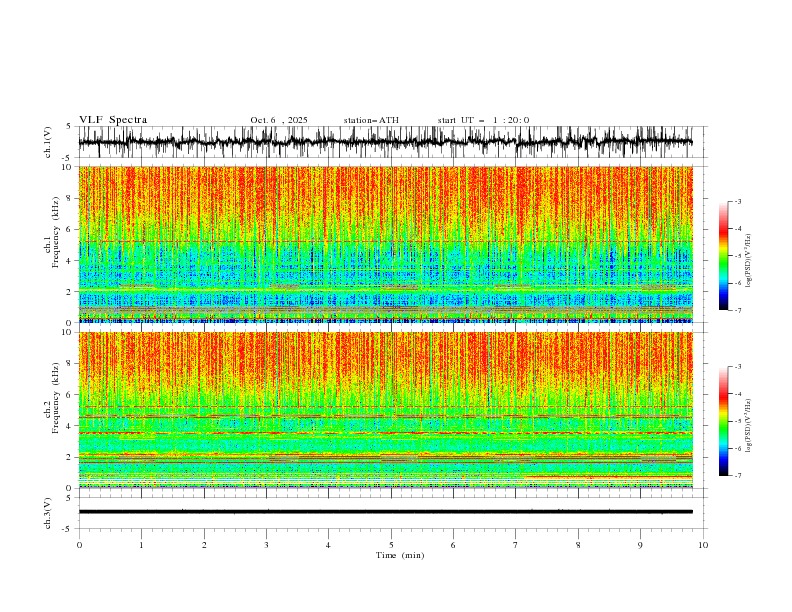
Task: Click the "8" kHz tick of ch.2 spectrogram
Action: point(69,364)
